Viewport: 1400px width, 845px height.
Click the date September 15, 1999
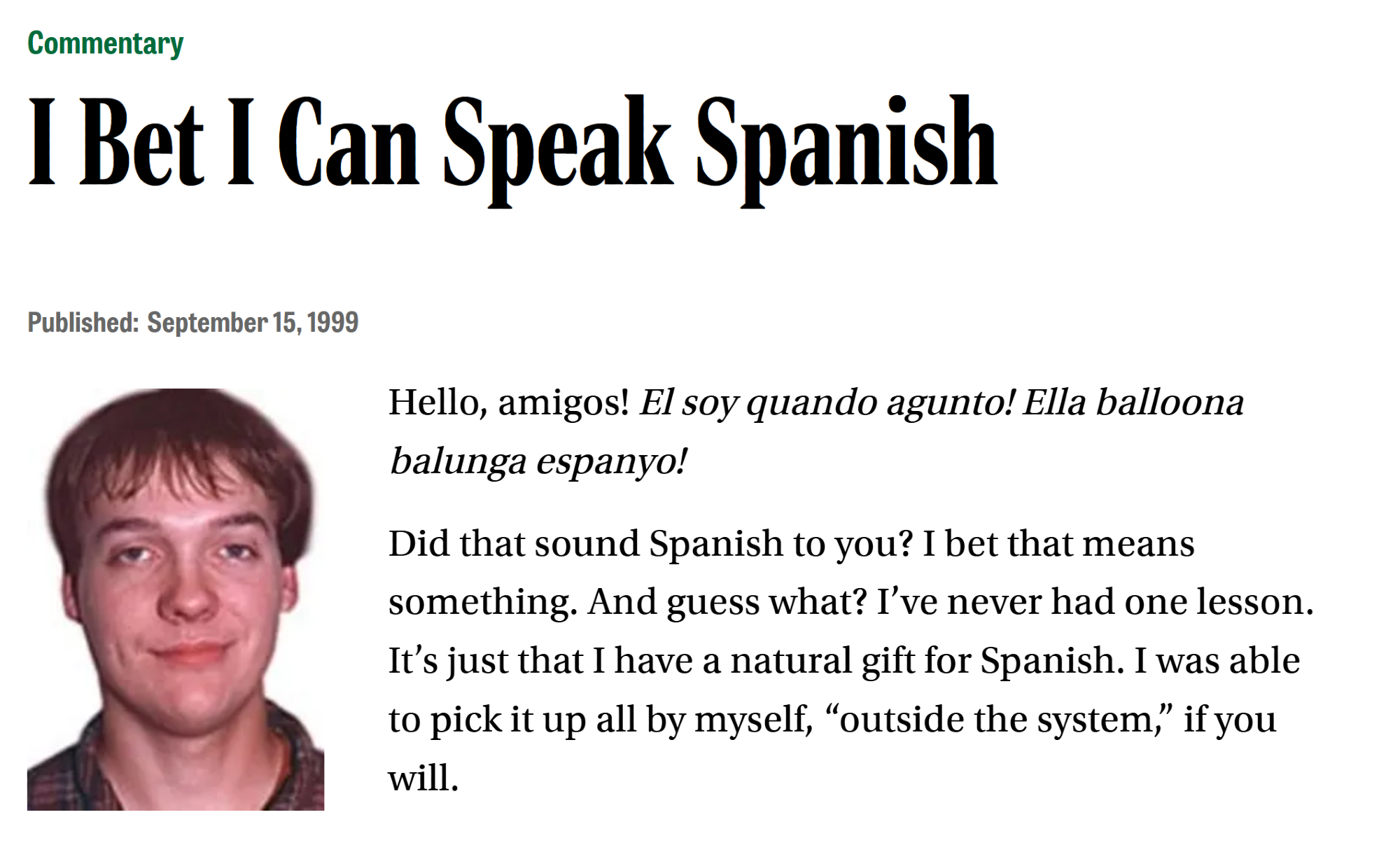coord(253,323)
